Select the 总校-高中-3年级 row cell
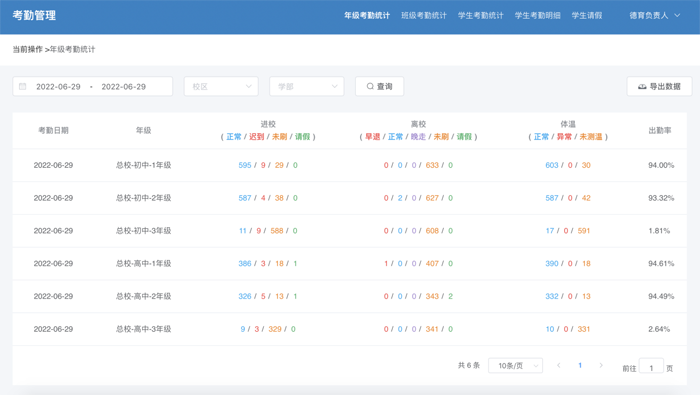Screen dimensions: 700x395 (x=143, y=329)
